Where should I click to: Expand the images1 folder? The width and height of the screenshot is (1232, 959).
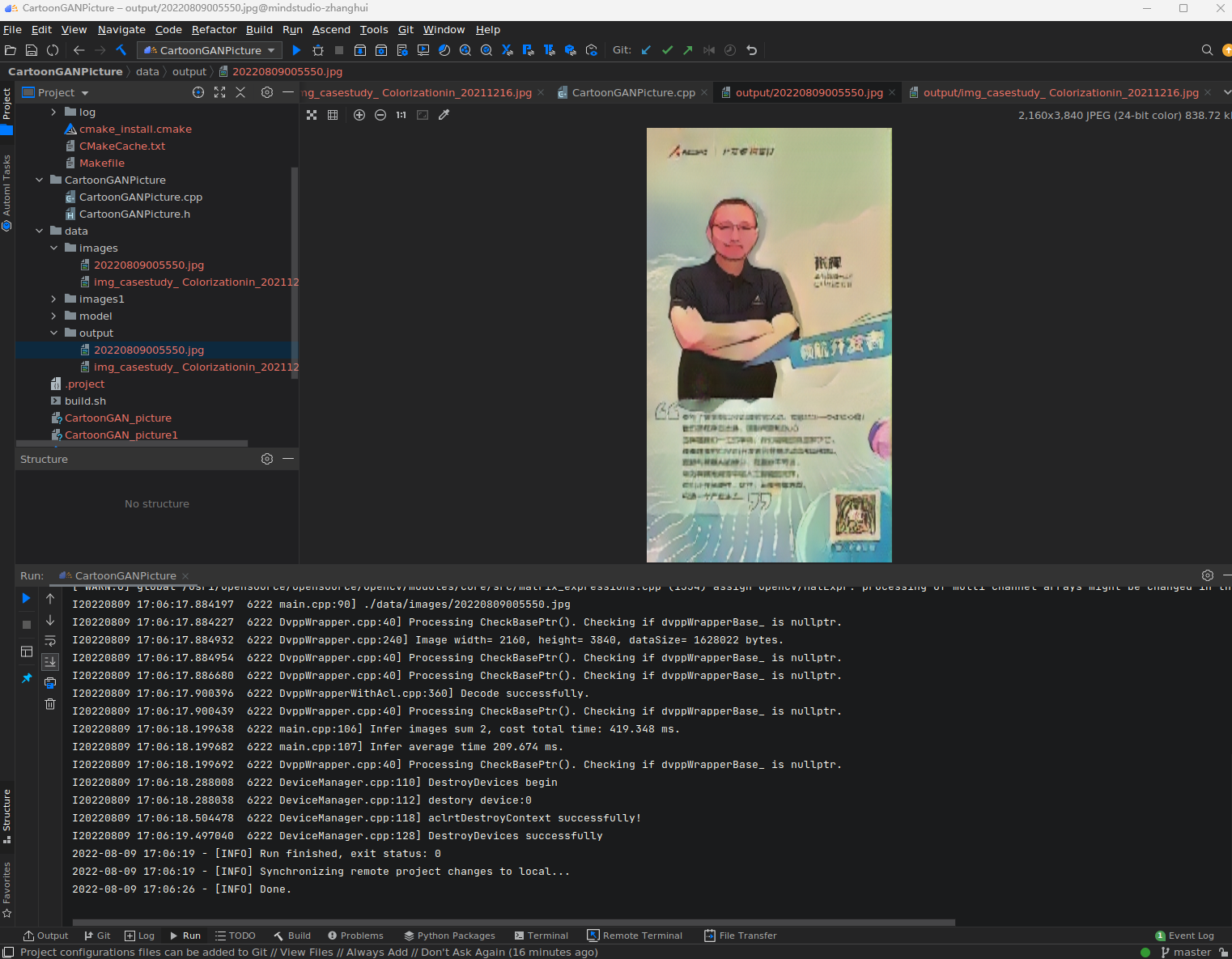pyautogui.click(x=53, y=299)
